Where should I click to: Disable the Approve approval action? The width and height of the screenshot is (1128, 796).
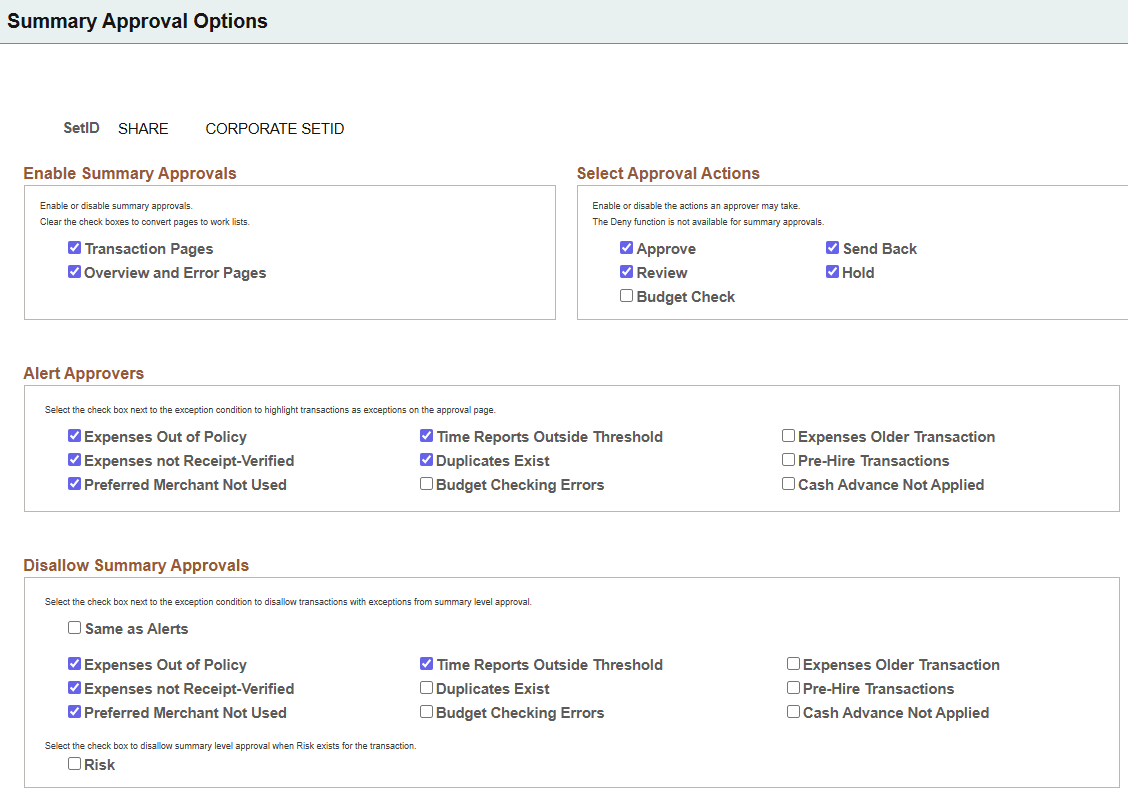pos(626,248)
